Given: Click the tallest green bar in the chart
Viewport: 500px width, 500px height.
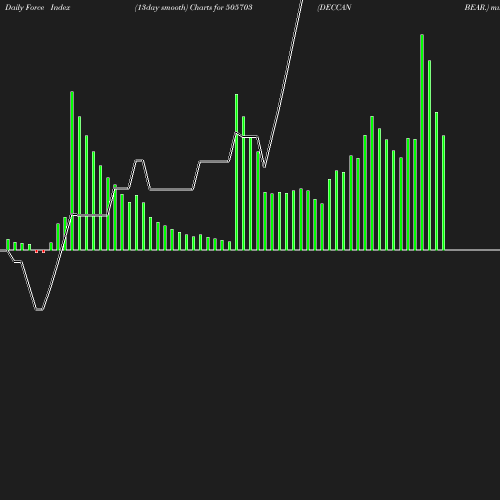Looking at the screenshot, I should 422,142.
